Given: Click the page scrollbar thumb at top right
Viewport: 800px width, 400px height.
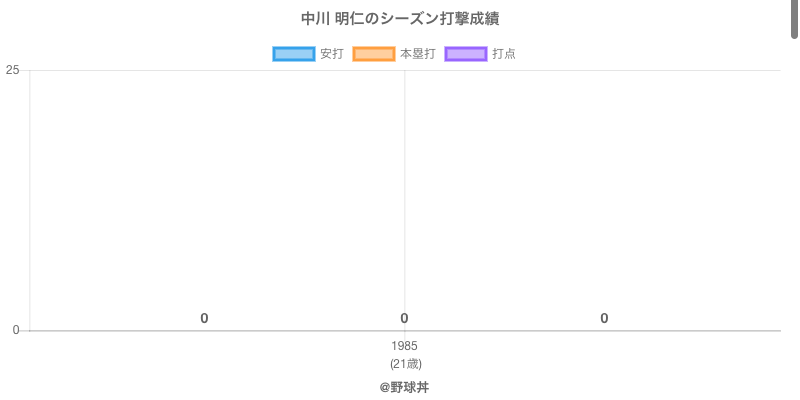Looking at the screenshot, I should pyautogui.click(x=795, y=18).
